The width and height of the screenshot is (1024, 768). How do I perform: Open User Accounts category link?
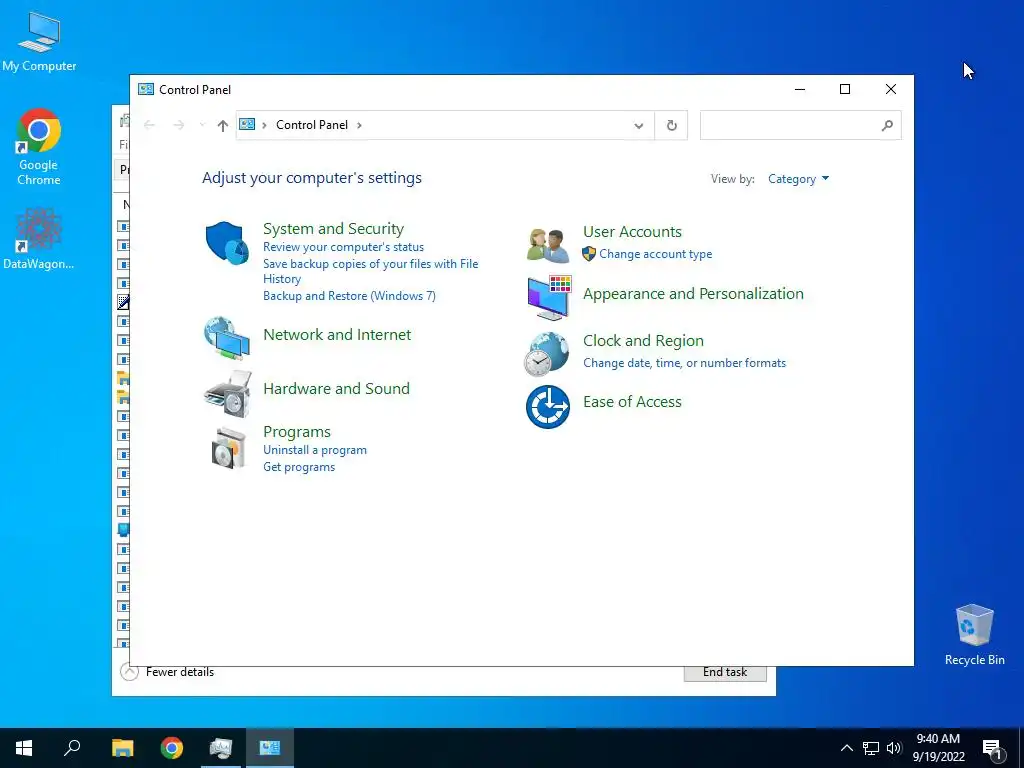pyautogui.click(x=632, y=232)
